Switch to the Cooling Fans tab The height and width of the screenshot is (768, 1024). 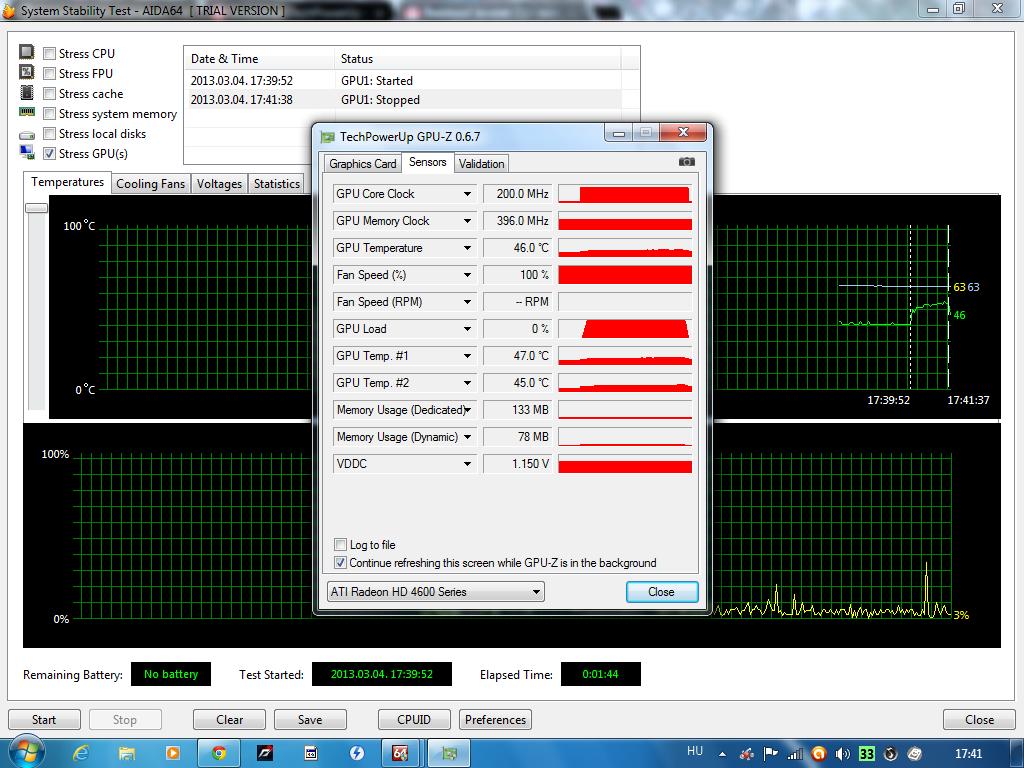click(151, 184)
